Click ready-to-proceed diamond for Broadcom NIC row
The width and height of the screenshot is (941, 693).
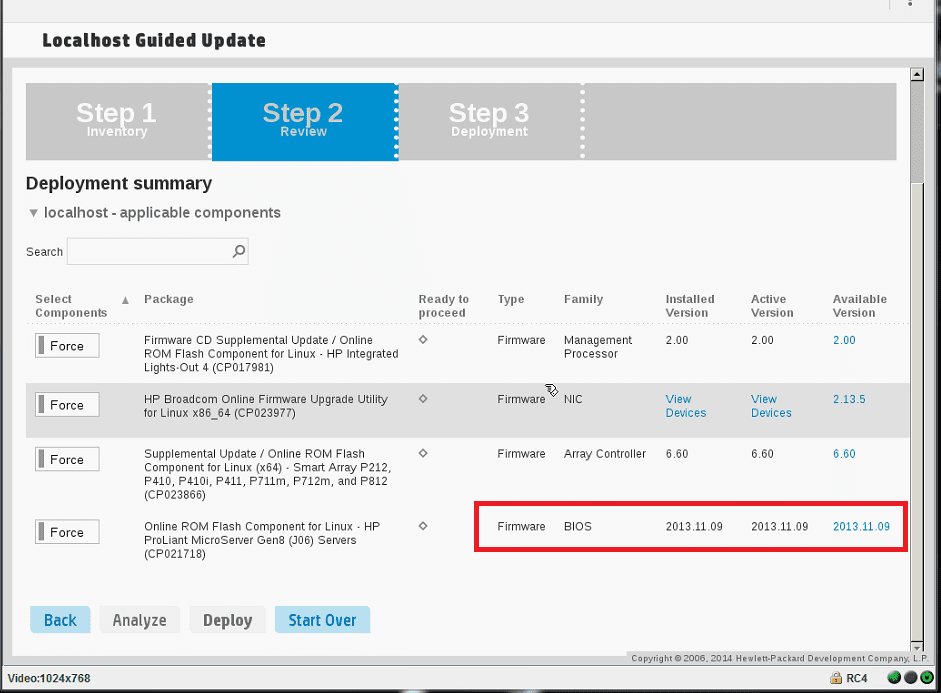pos(423,398)
